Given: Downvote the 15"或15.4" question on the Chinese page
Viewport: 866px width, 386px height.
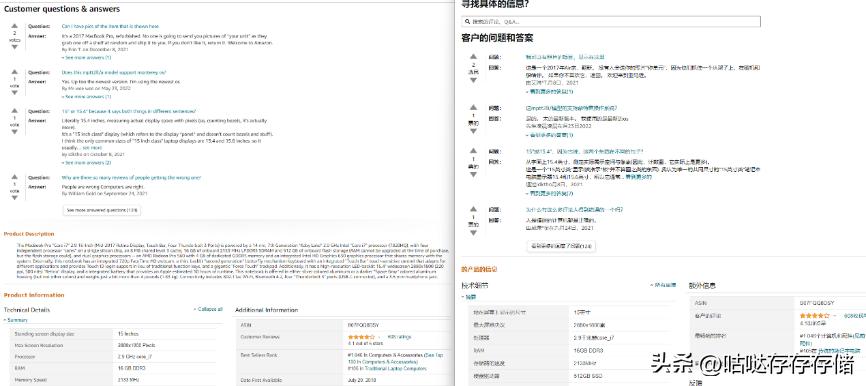Looking at the screenshot, I should click(x=473, y=174).
